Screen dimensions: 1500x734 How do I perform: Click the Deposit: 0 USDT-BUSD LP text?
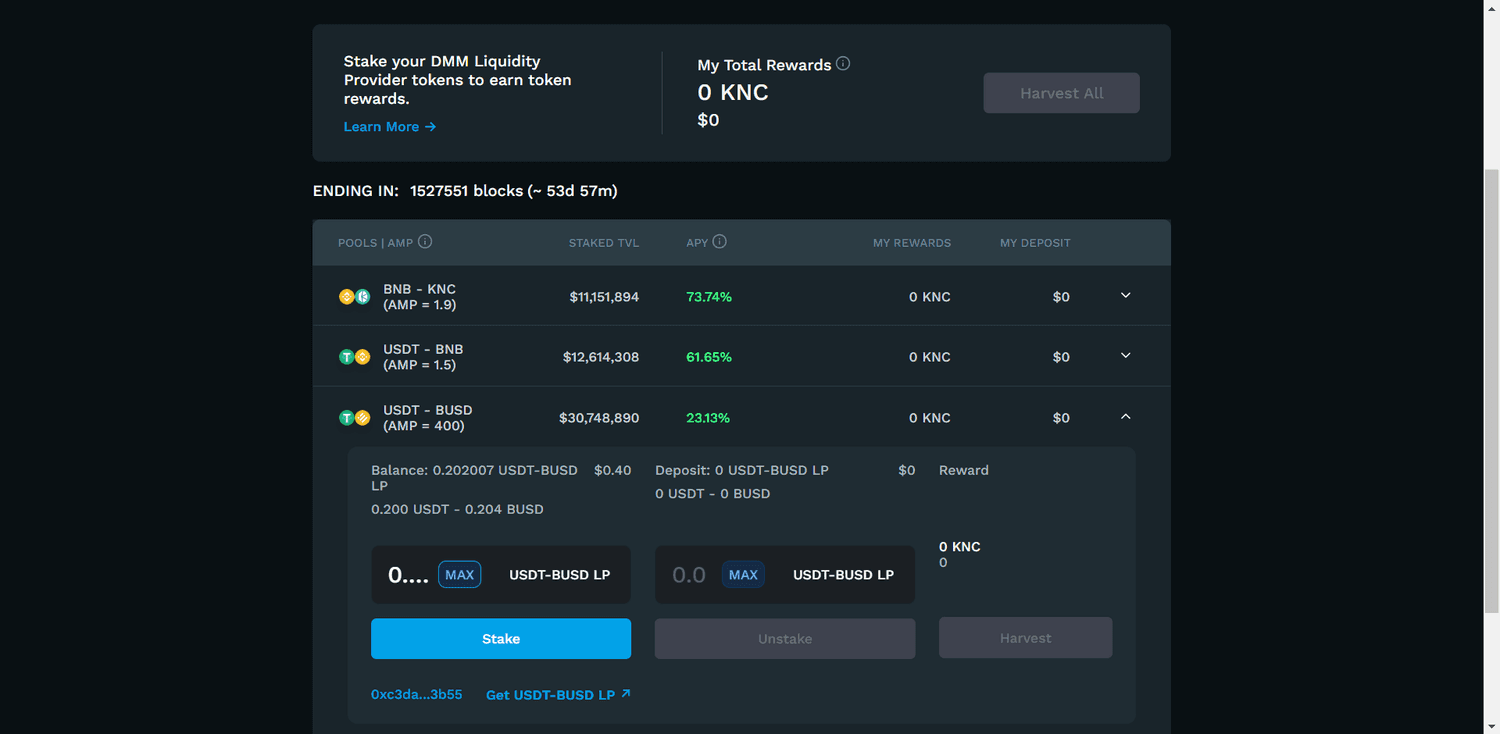coord(742,470)
